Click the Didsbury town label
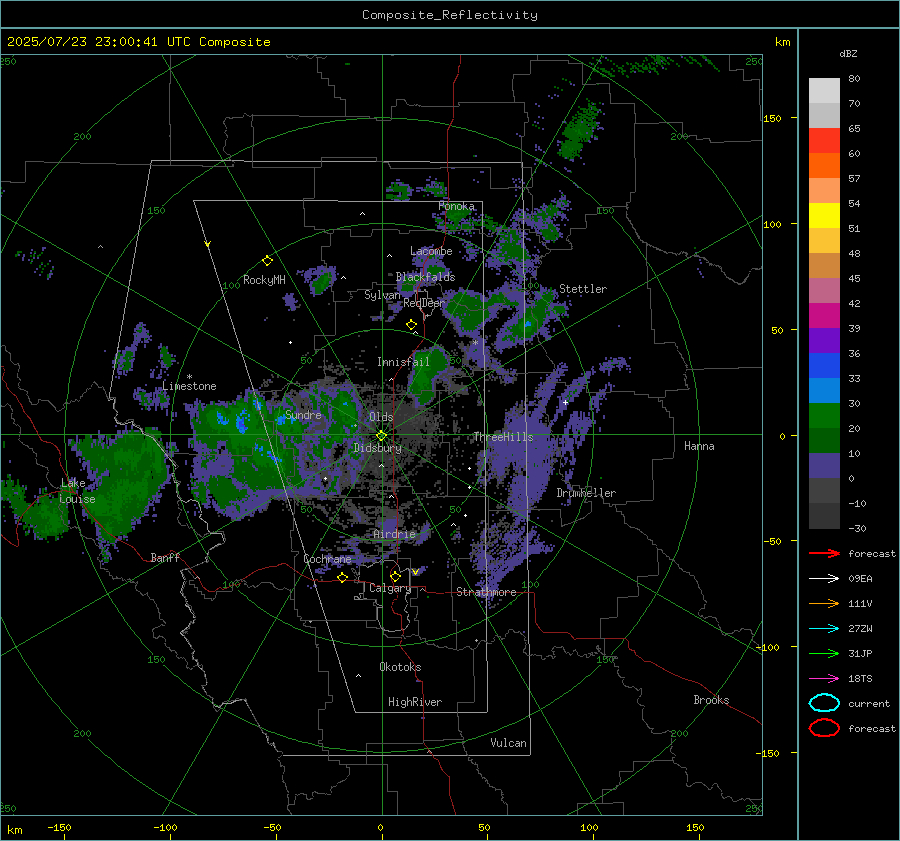The image size is (900, 841). [x=377, y=448]
